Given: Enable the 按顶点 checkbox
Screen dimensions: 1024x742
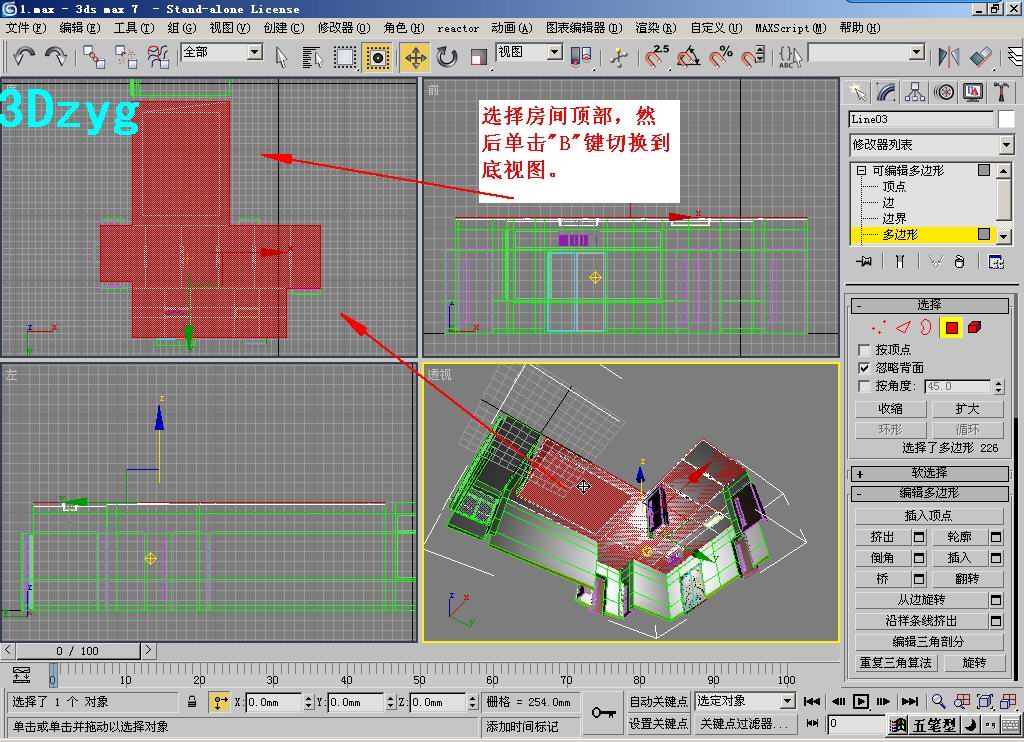Looking at the screenshot, I should 865,350.
